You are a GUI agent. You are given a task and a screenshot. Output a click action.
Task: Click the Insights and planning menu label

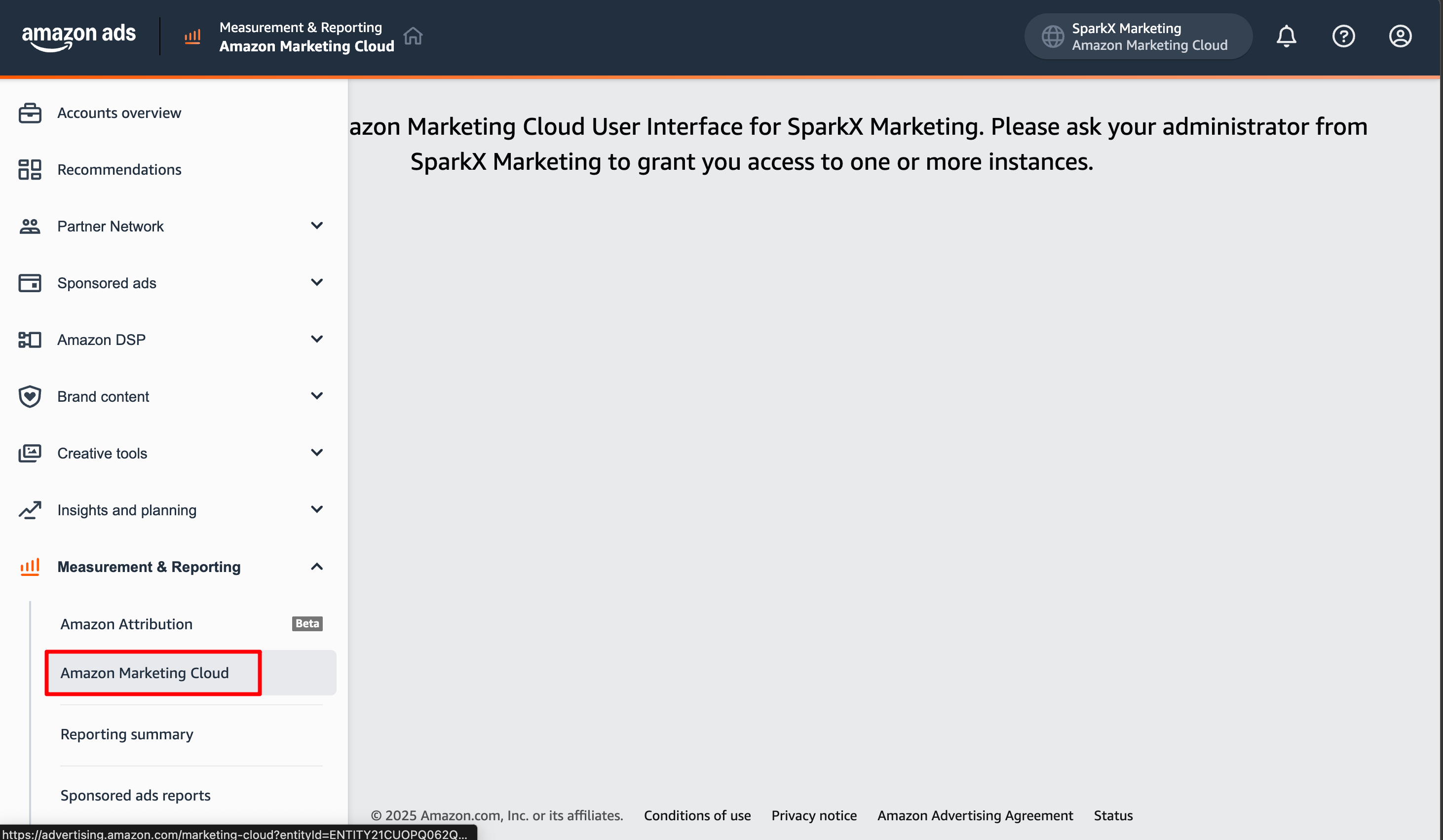click(x=126, y=510)
